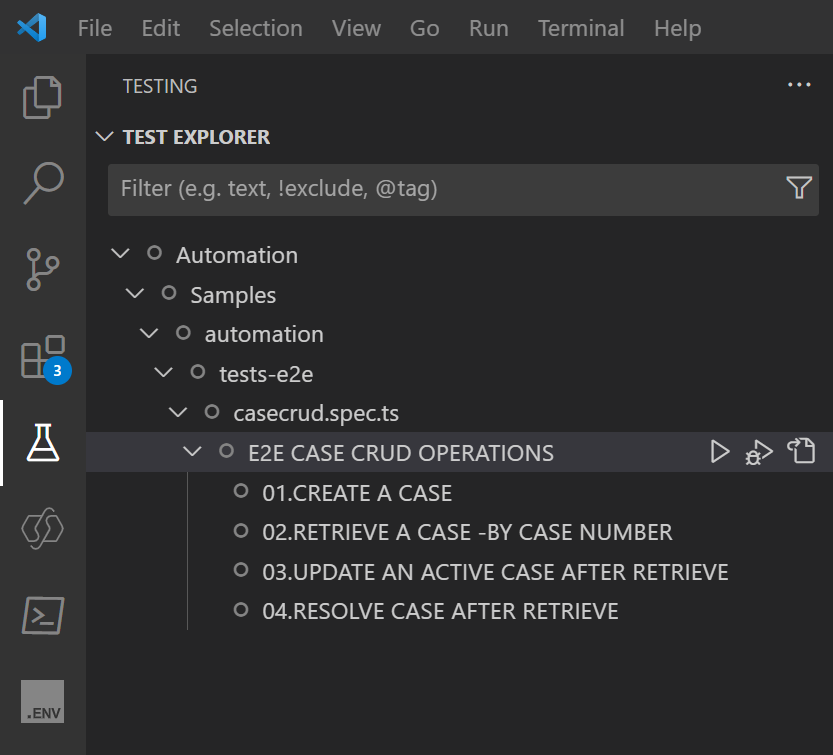Collapse the casecrud.spec.ts node
This screenshot has width=833, height=755.
(x=178, y=412)
